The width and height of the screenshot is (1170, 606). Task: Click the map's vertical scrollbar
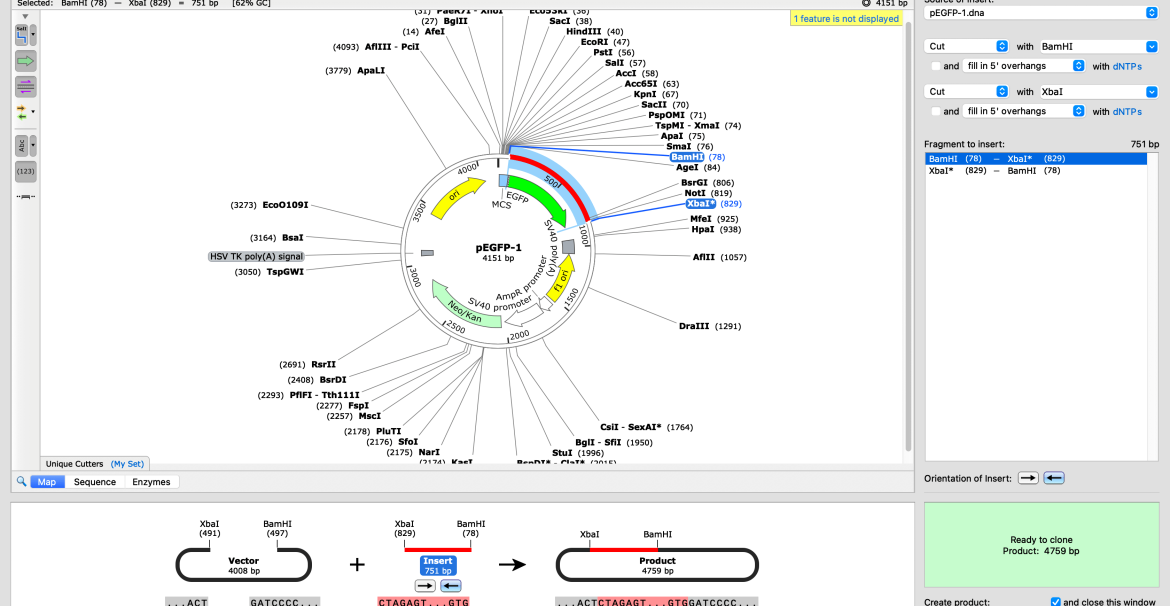click(x=908, y=239)
